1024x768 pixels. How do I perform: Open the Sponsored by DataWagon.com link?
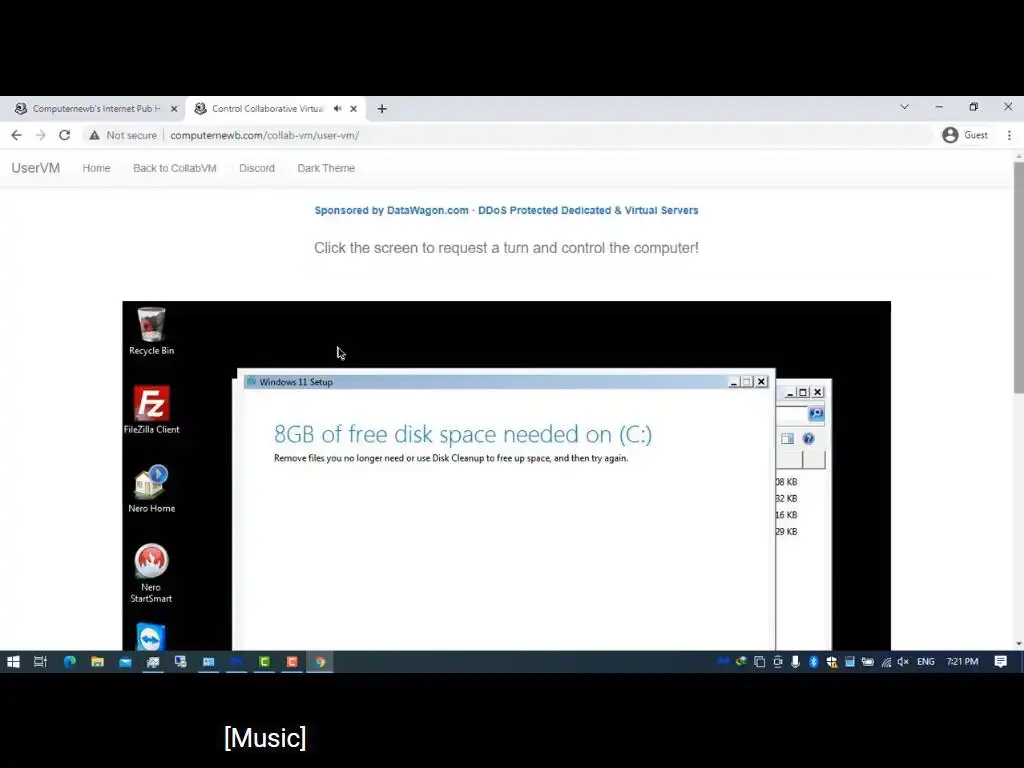click(x=506, y=210)
